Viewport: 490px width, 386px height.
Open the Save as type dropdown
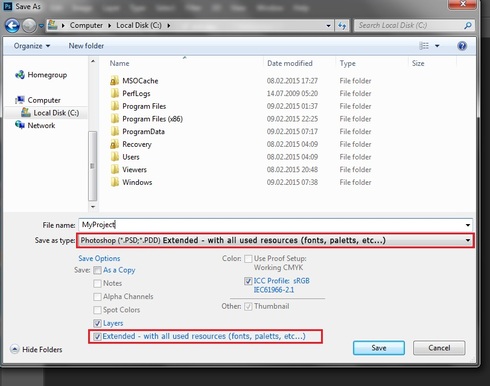tap(275, 240)
